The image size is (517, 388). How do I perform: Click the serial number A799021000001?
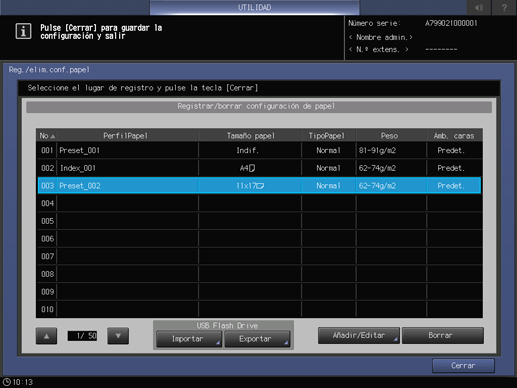coord(451,23)
